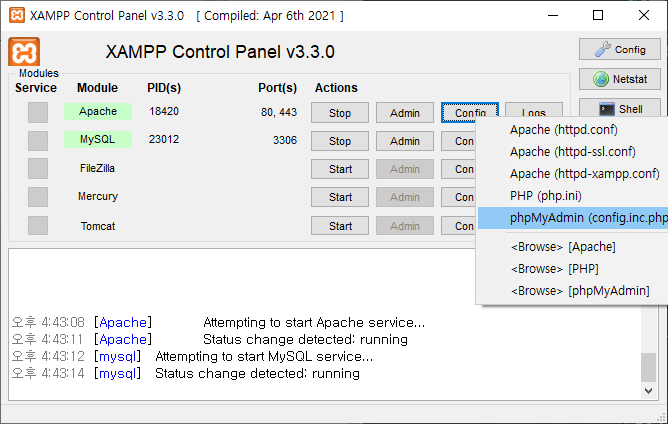Select Apache (httpd.conf) from the menu
The height and width of the screenshot is (424, 668).
(x=573, y=130)
